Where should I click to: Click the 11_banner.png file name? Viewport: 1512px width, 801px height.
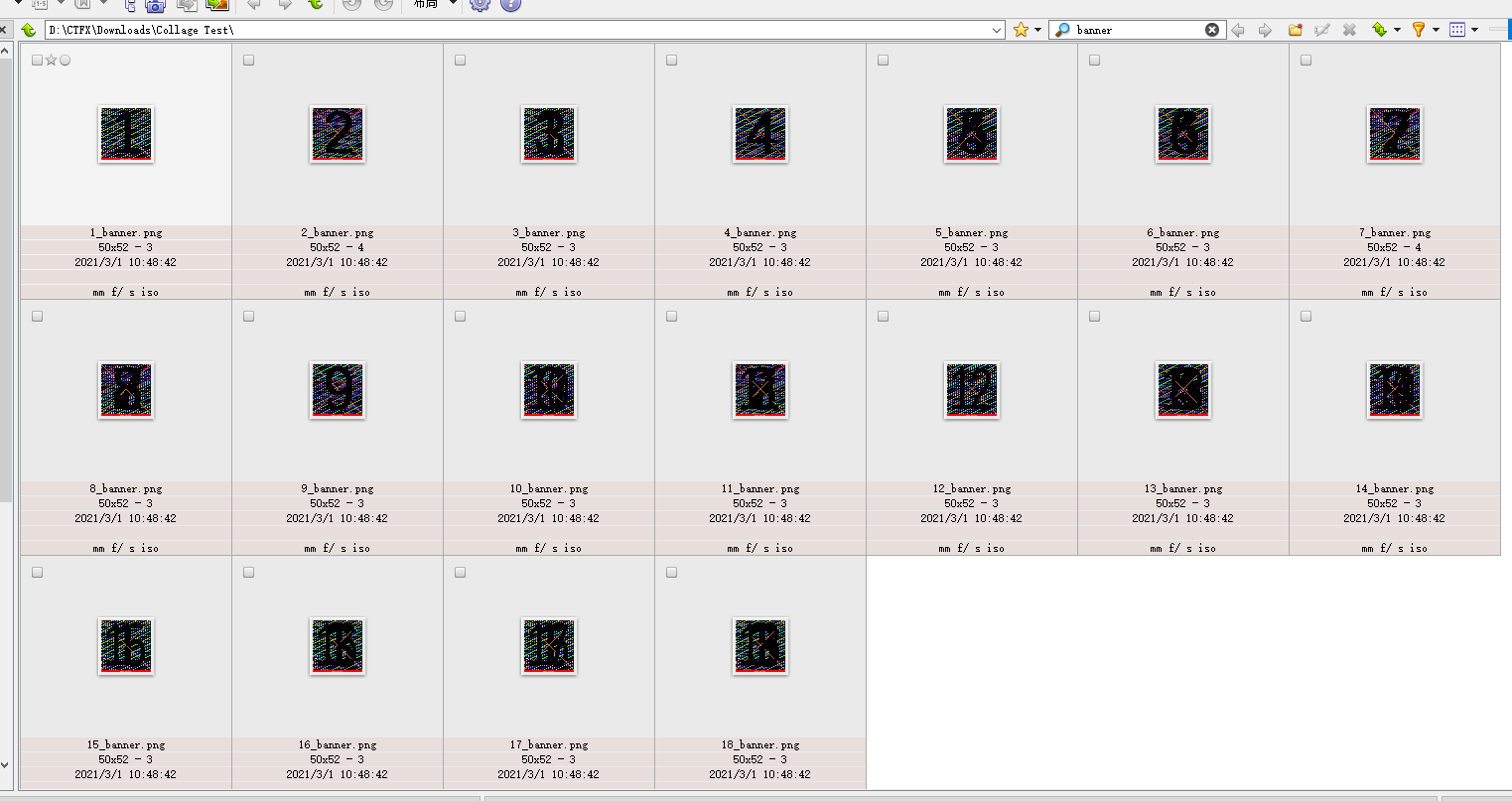[760, 489]
